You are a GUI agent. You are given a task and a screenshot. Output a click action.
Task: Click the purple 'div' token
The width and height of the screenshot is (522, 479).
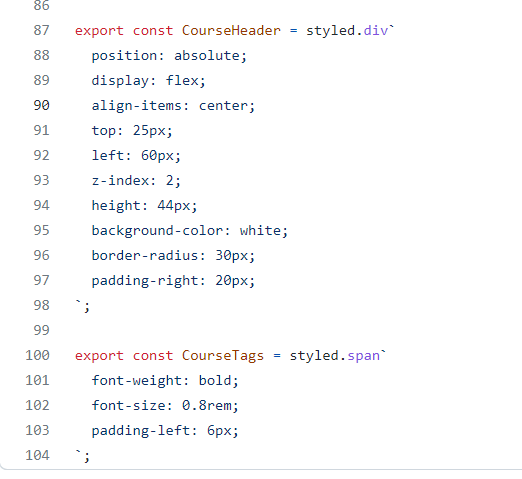[x=376, y=30]
